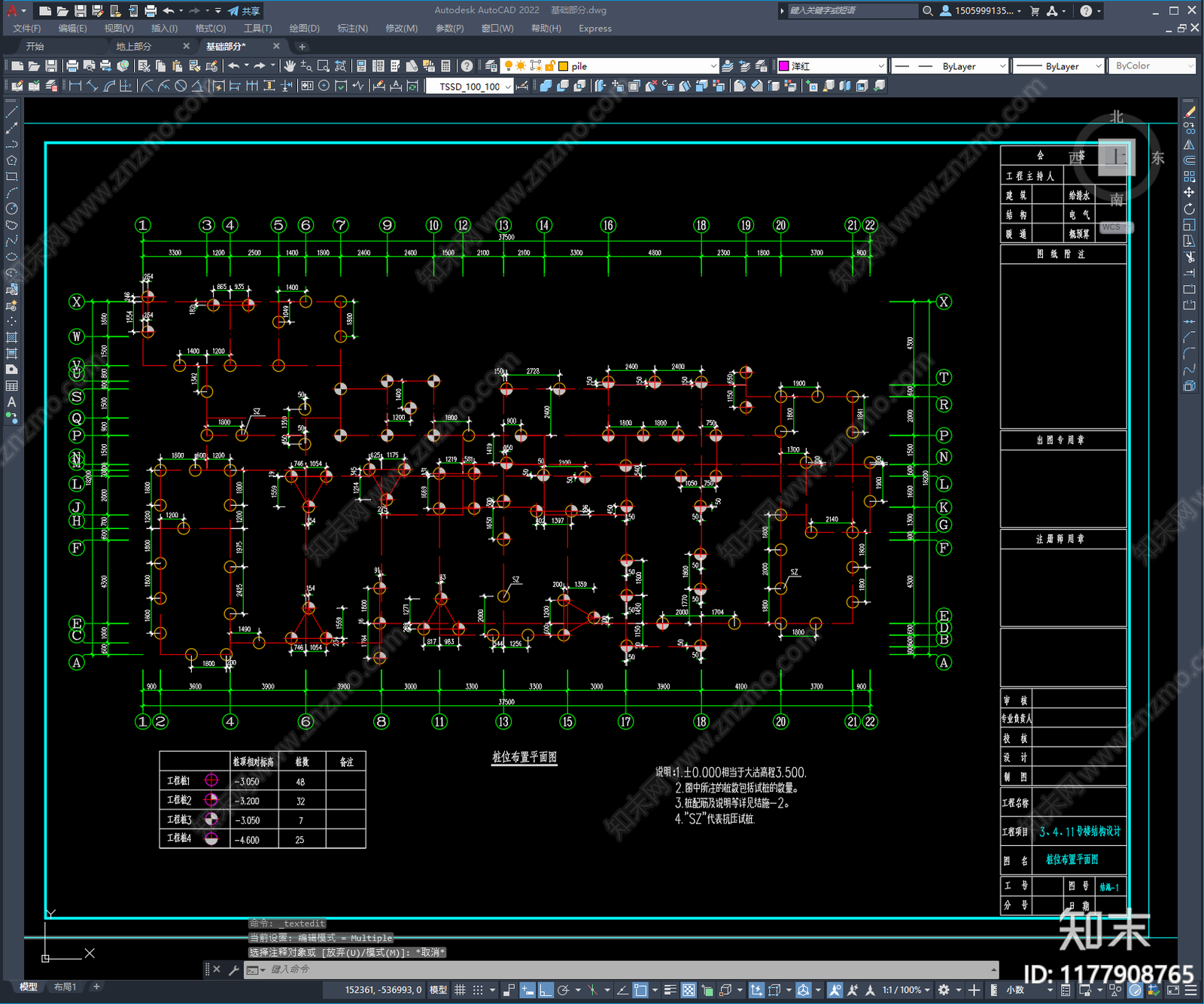Viewport: 1204px width, 1004px height.
Task: Click the Pan hand tool icon
Action: [290, 66]
